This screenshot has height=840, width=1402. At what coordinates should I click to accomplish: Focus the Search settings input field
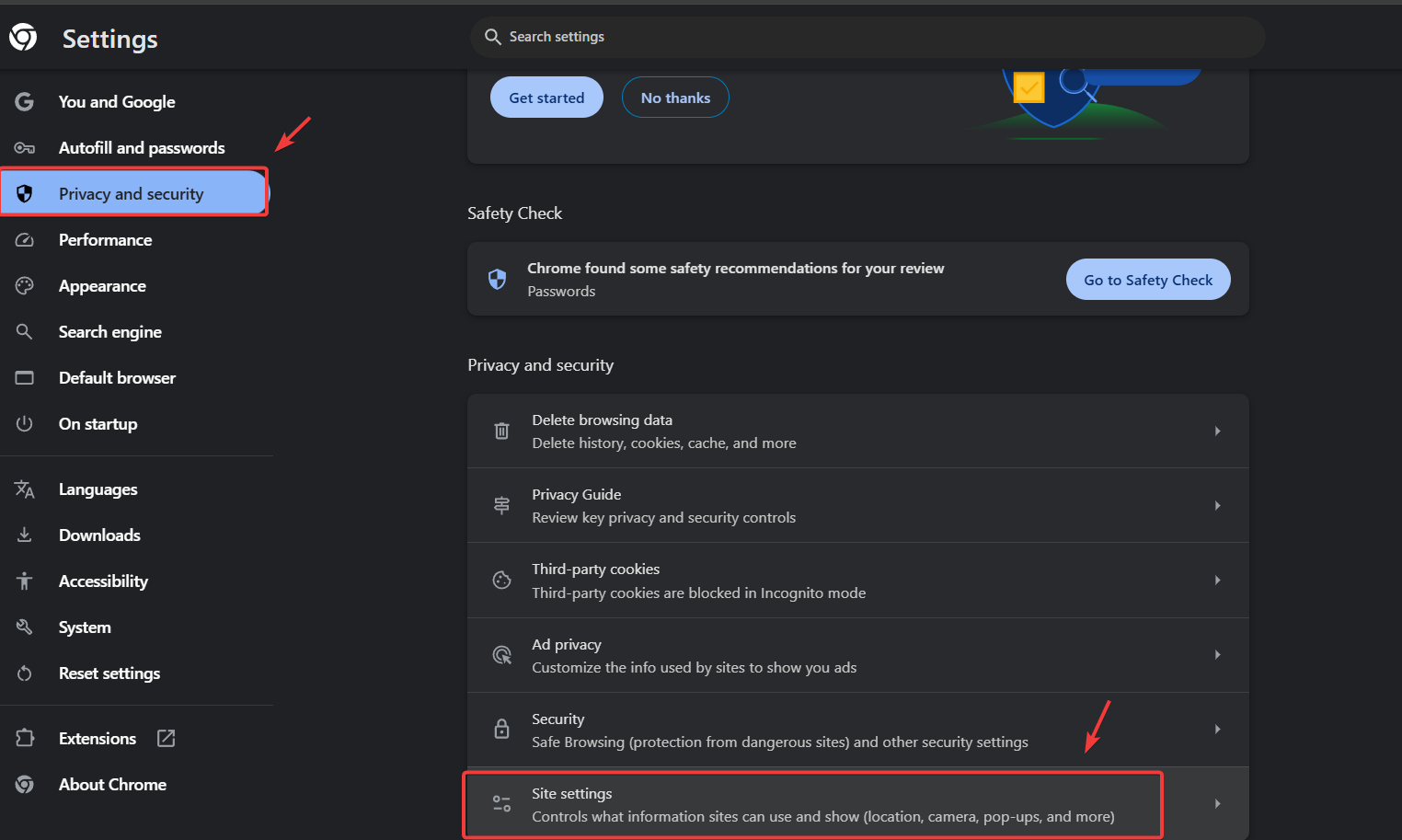[865, 37]
